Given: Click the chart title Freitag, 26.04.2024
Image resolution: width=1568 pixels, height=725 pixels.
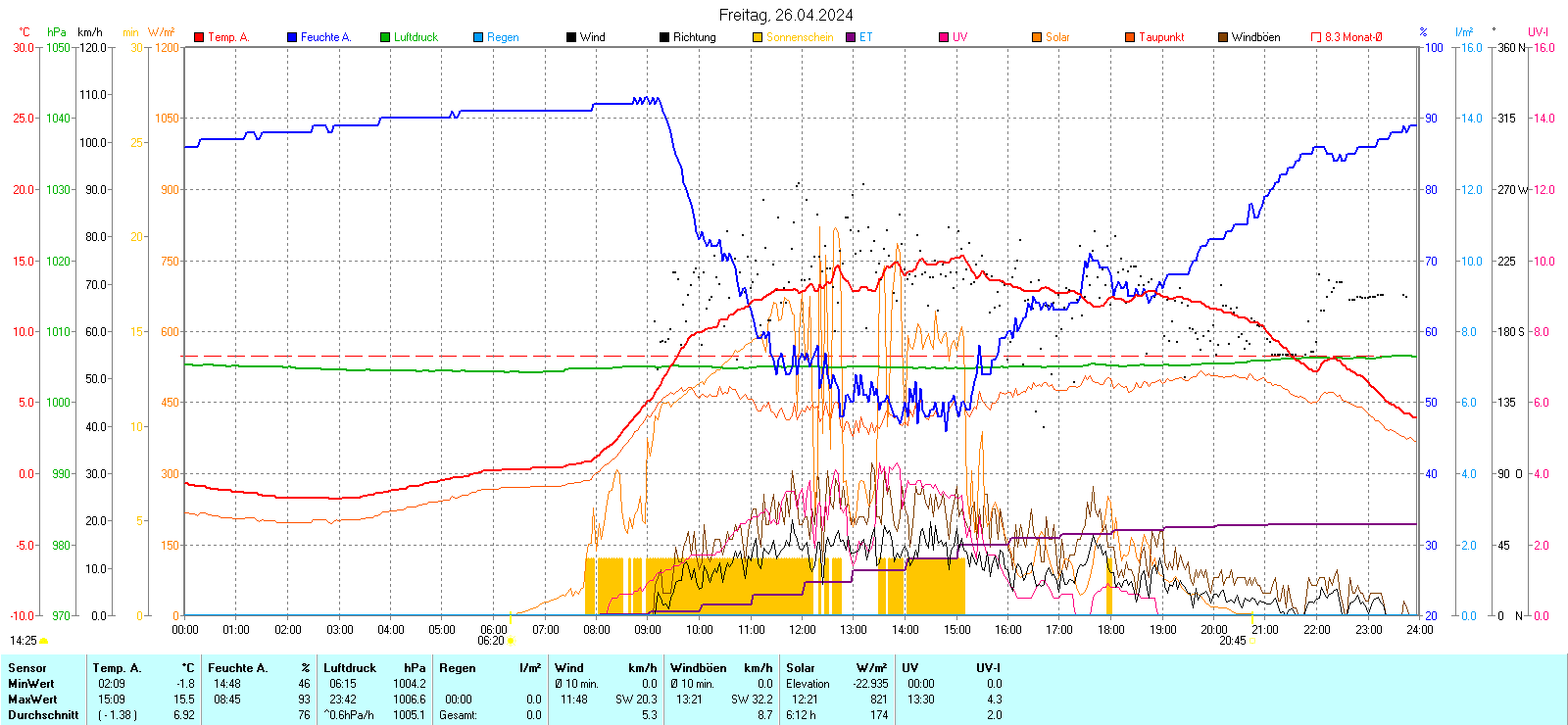Looking at the screenshot, I should click(786, 15).
